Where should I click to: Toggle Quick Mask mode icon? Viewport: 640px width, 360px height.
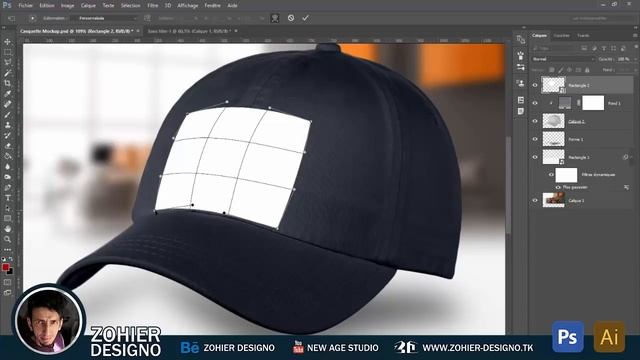(7, 282)
